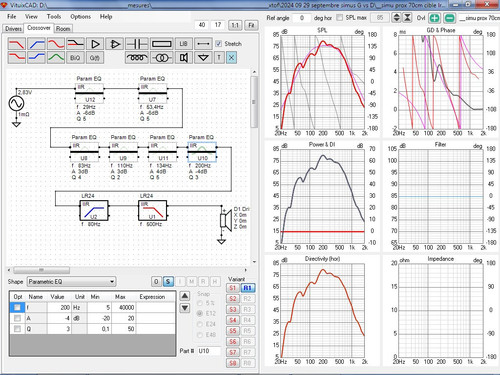Insert the G(f) transfer function block
Image resolution: width=500 pixels, height=375 pixels.
point(95,58)
